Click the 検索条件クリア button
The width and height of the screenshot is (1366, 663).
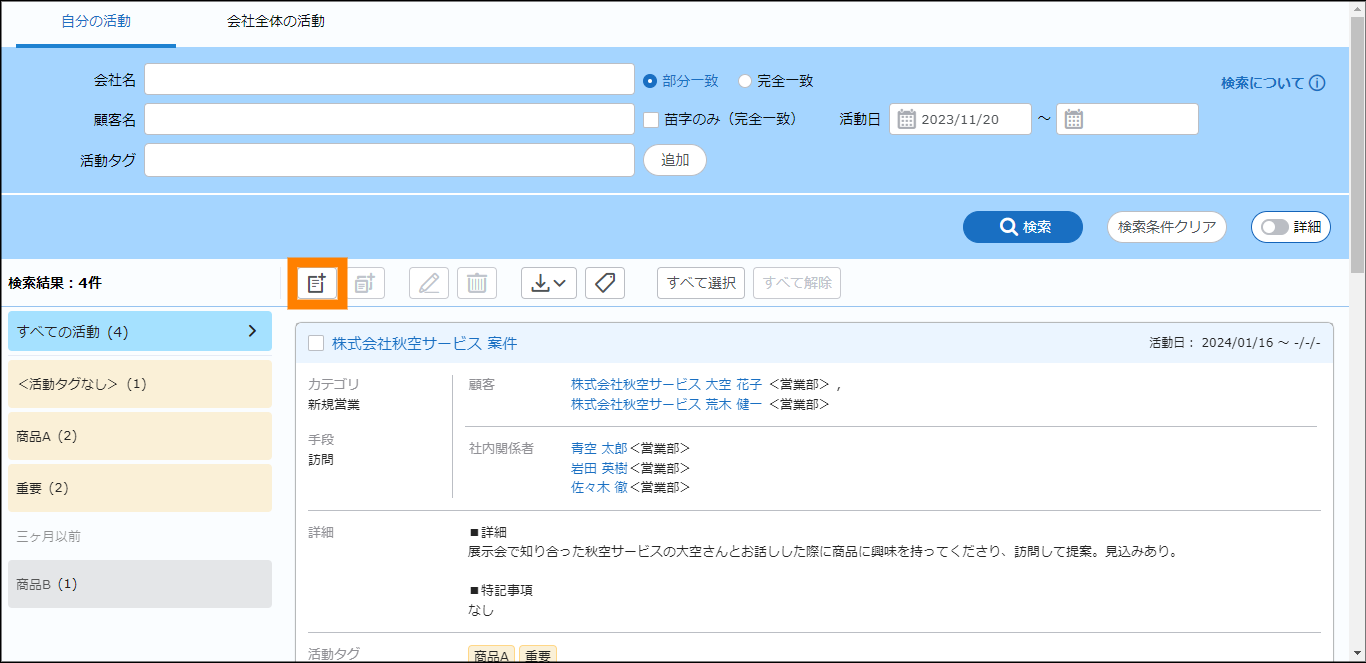coord(1167,227)
